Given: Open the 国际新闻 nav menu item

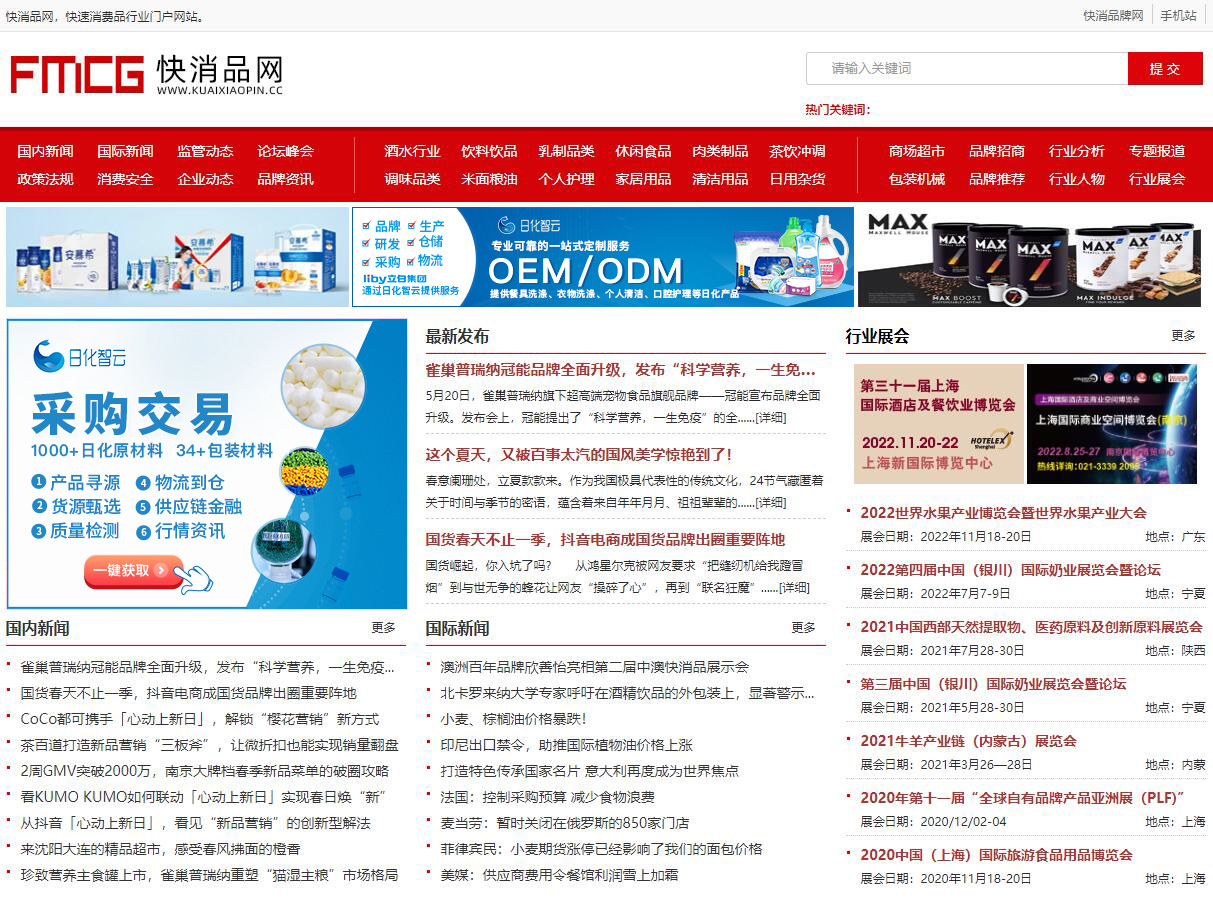Looking at the screenshot, I should (x=125, y=151).
